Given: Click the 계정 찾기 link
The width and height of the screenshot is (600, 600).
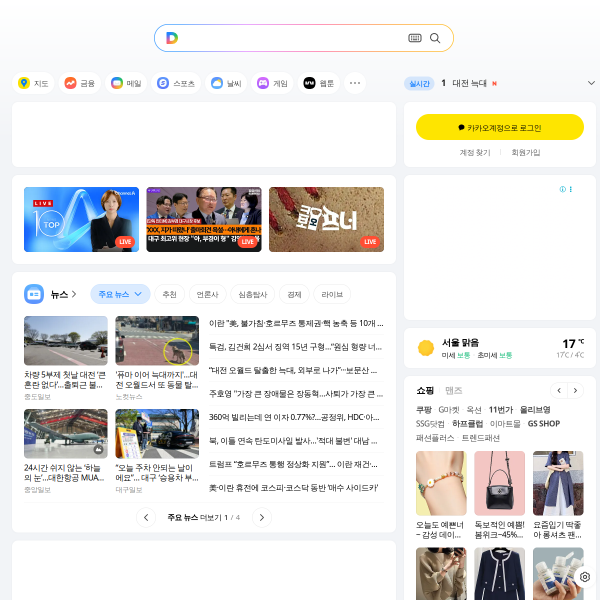Looking at the screenshot, I should pos(475,152).
